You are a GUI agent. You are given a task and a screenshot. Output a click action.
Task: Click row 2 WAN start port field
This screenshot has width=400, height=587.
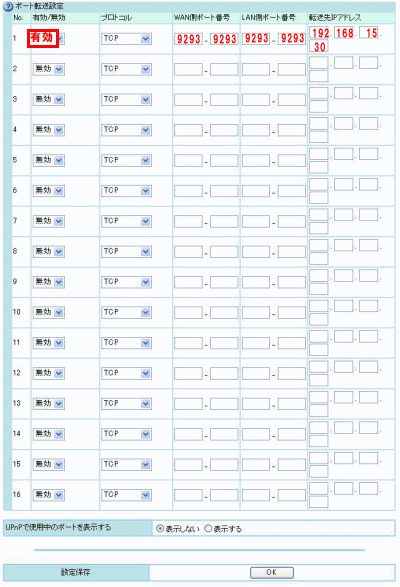[188, 70]
